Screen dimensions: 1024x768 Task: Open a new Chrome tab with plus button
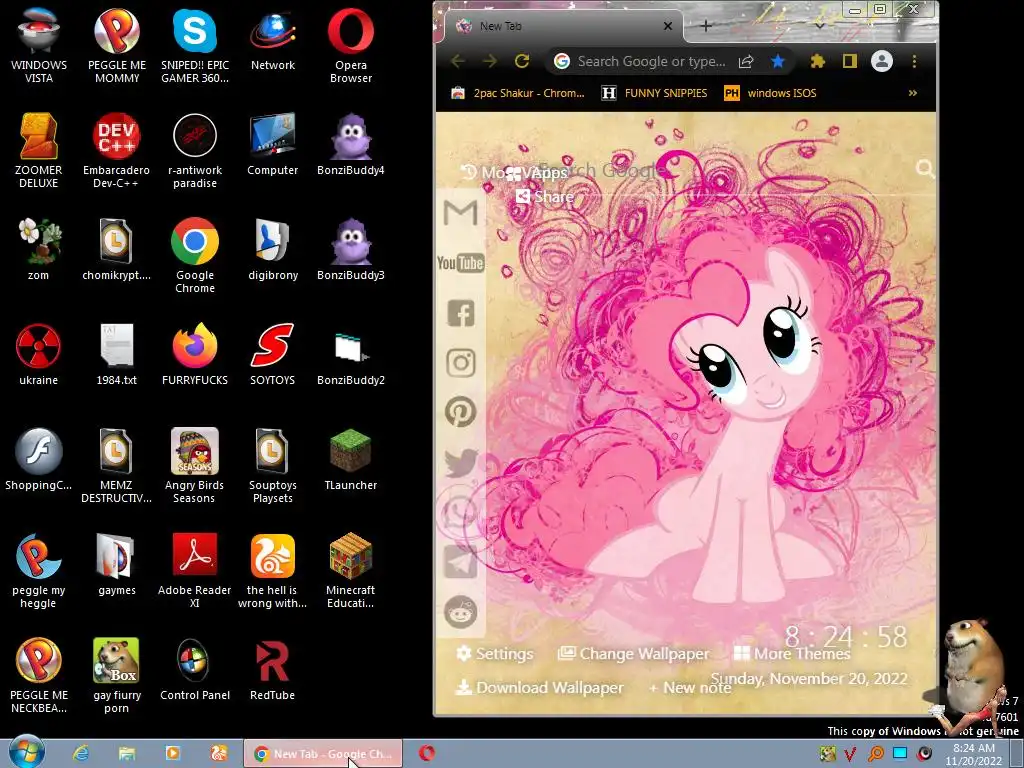click(x=706, y=26)
